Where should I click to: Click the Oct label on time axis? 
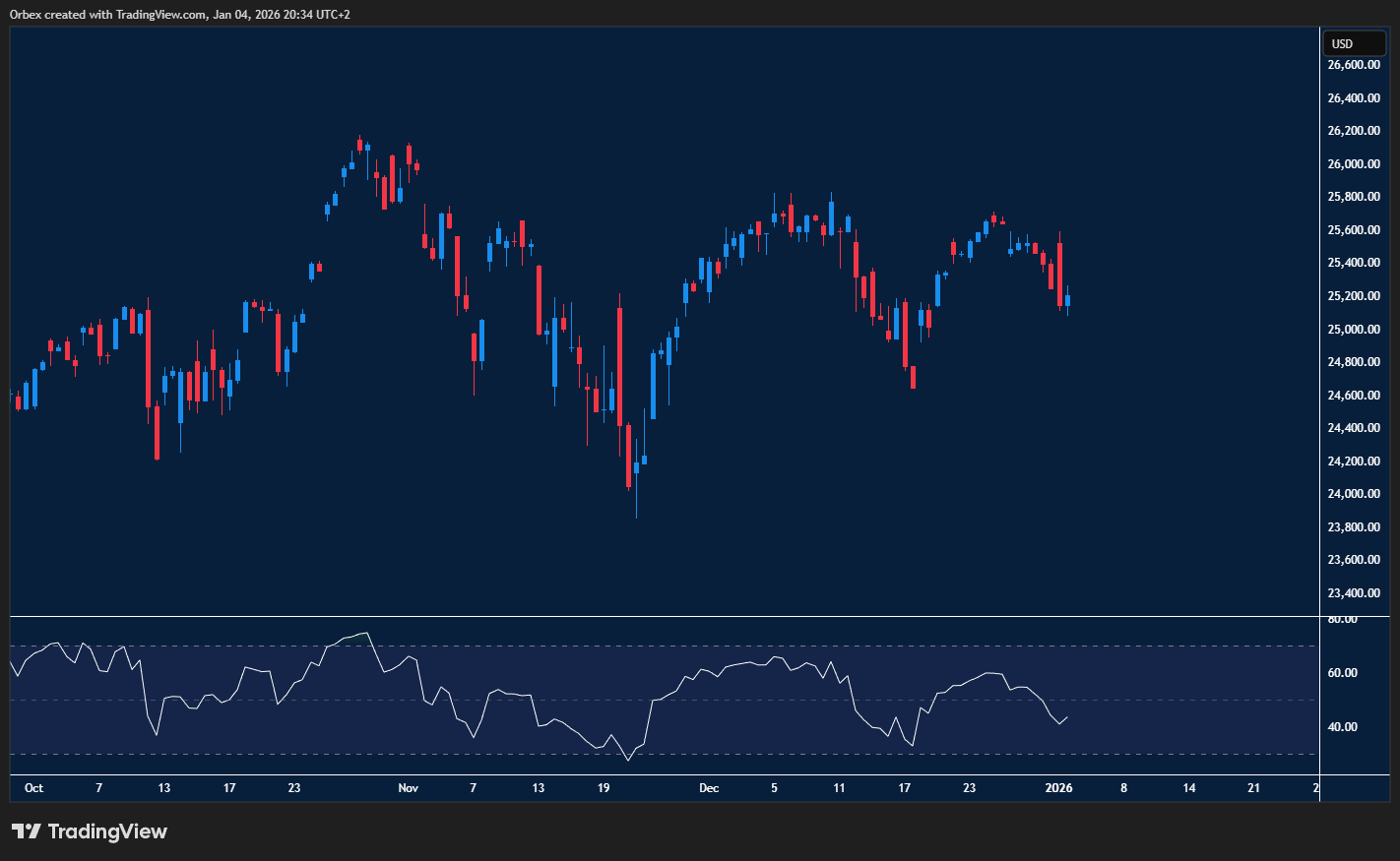tap(33, 788)
